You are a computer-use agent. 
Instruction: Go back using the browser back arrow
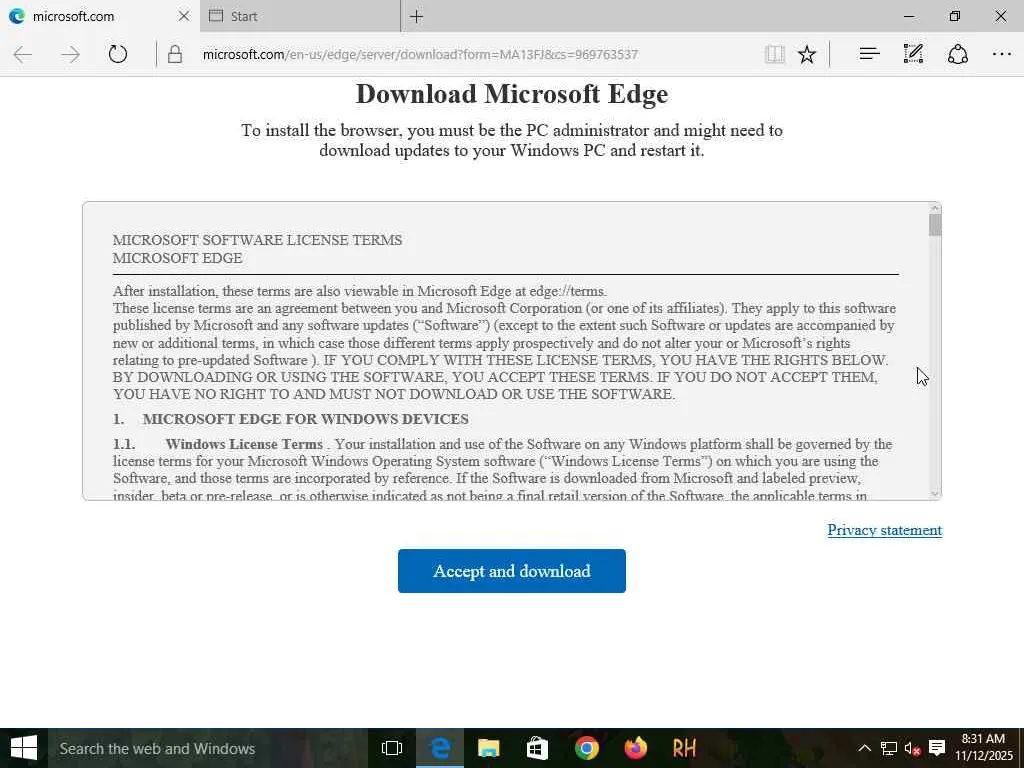coord(23,54)
